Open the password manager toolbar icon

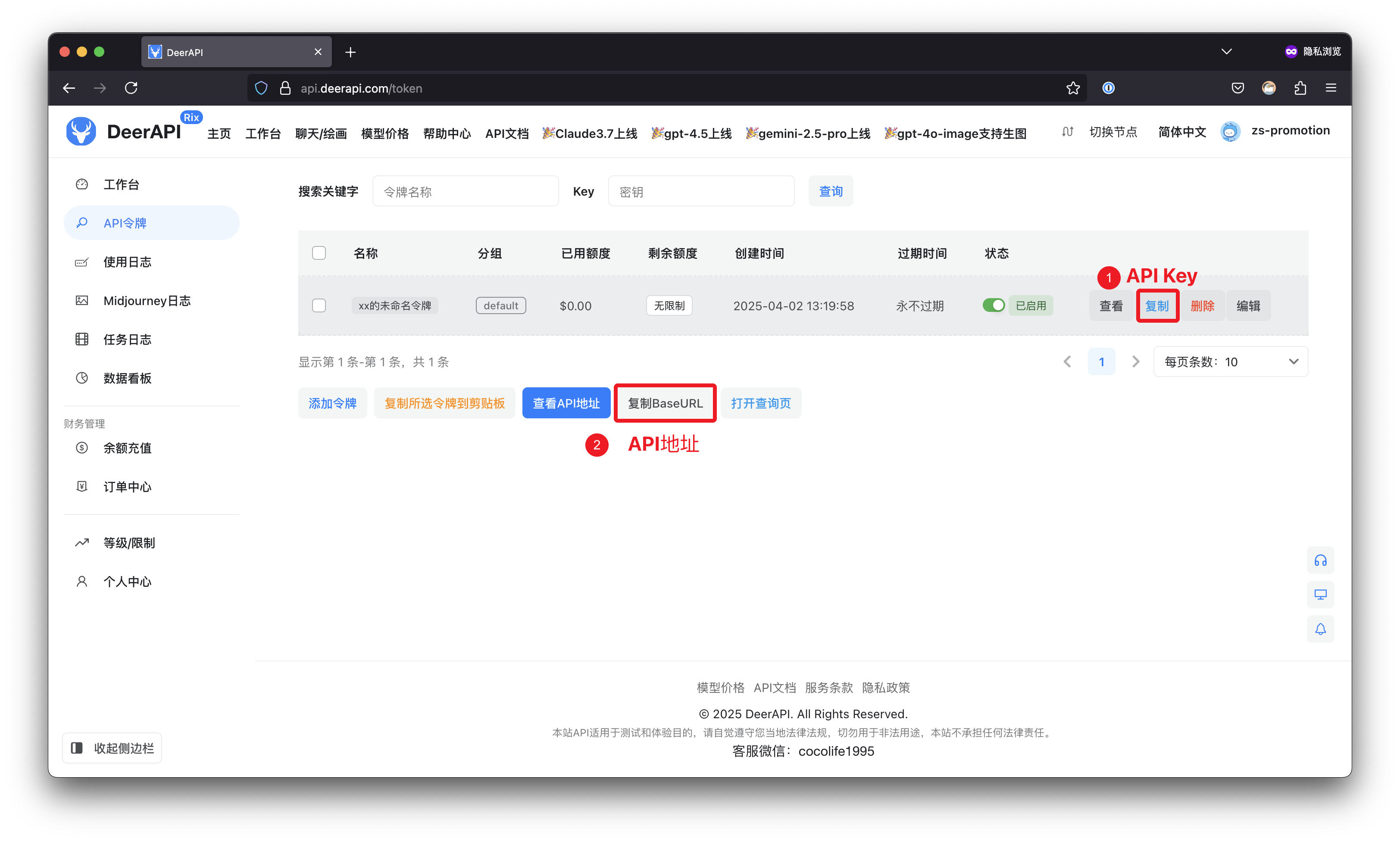coord(1108,88)
